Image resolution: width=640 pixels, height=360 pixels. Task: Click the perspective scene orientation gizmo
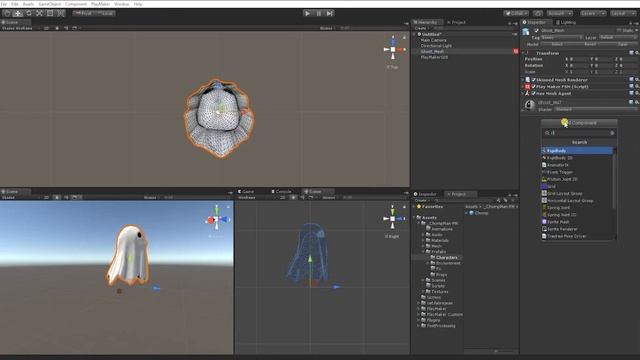pos(217,220)
